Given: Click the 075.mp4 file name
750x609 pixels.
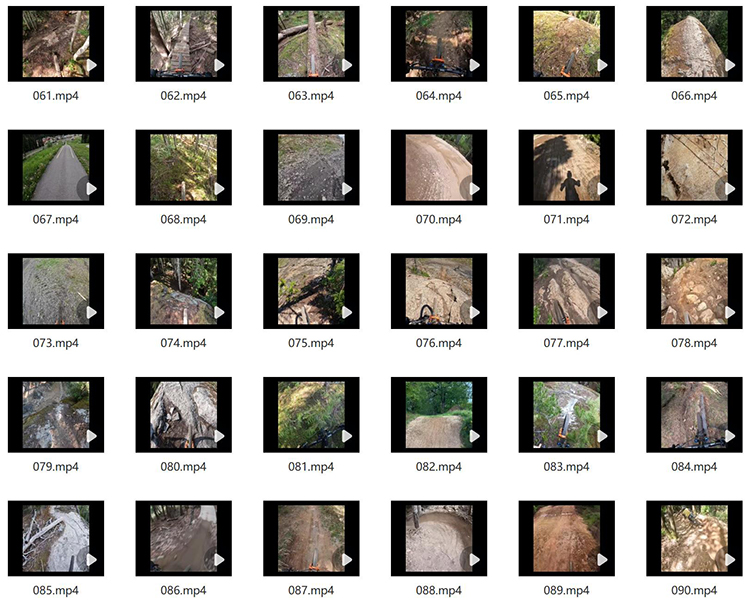Looking at the screenshot, I should 311,343.
